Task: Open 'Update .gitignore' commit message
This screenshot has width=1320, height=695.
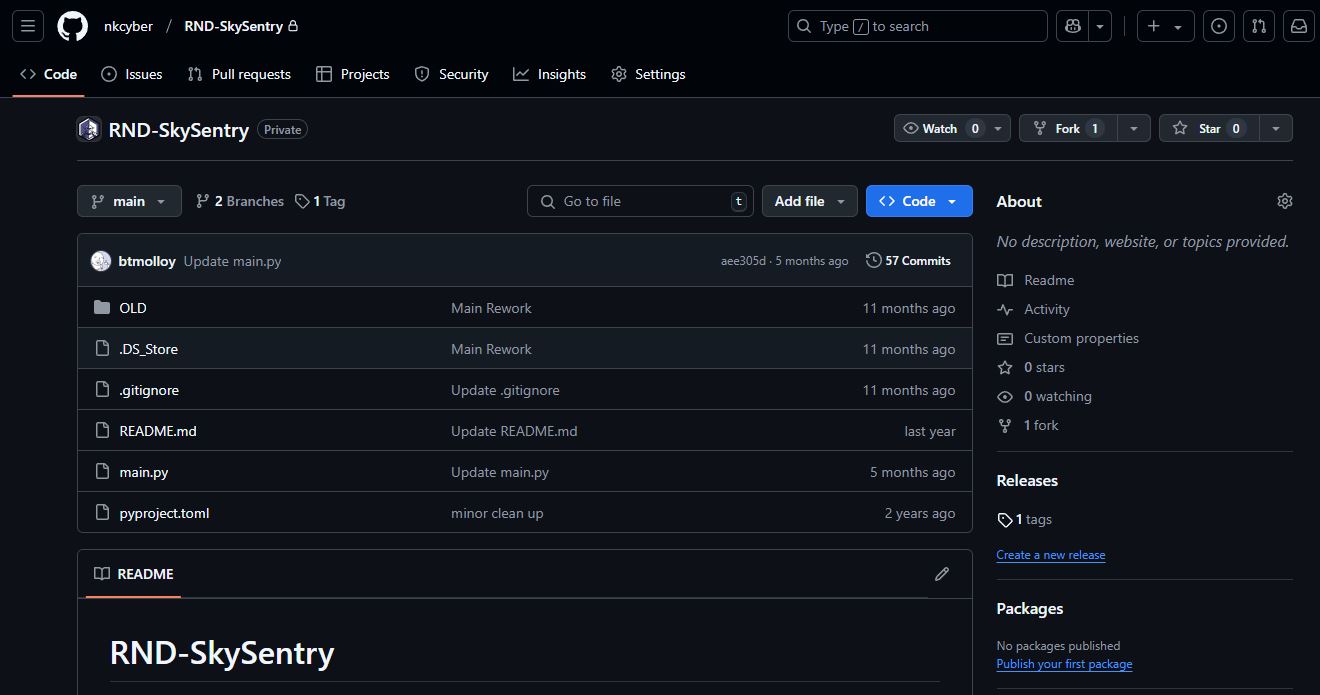Action: tap(505, 390)
